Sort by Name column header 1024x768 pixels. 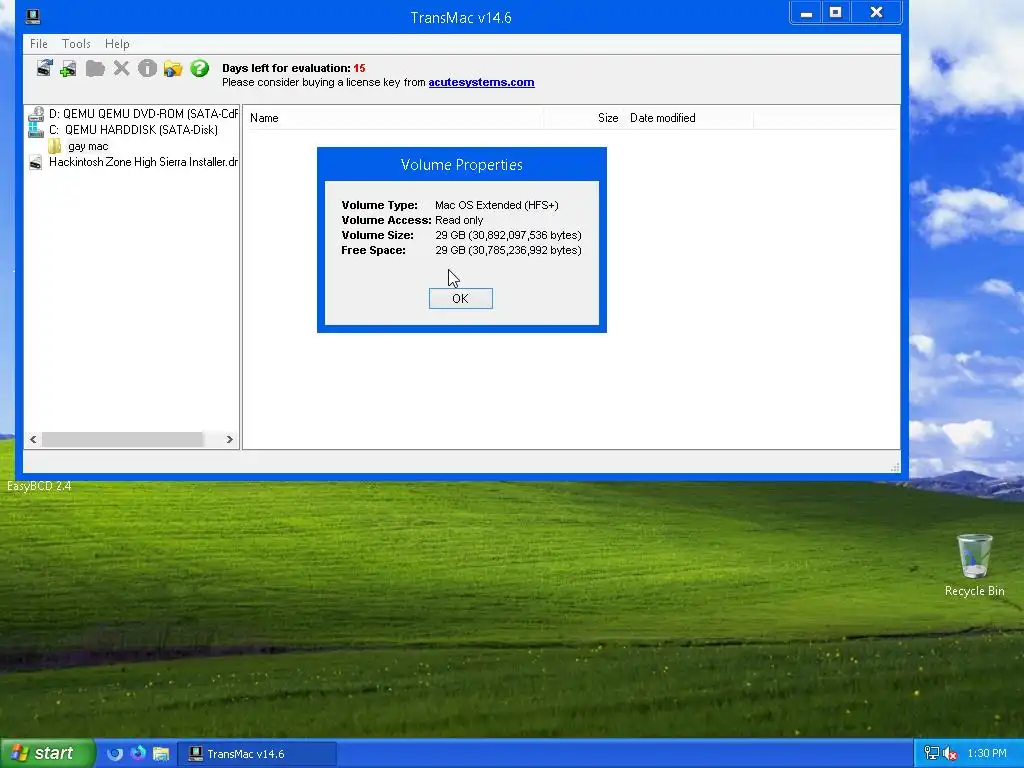264,118
